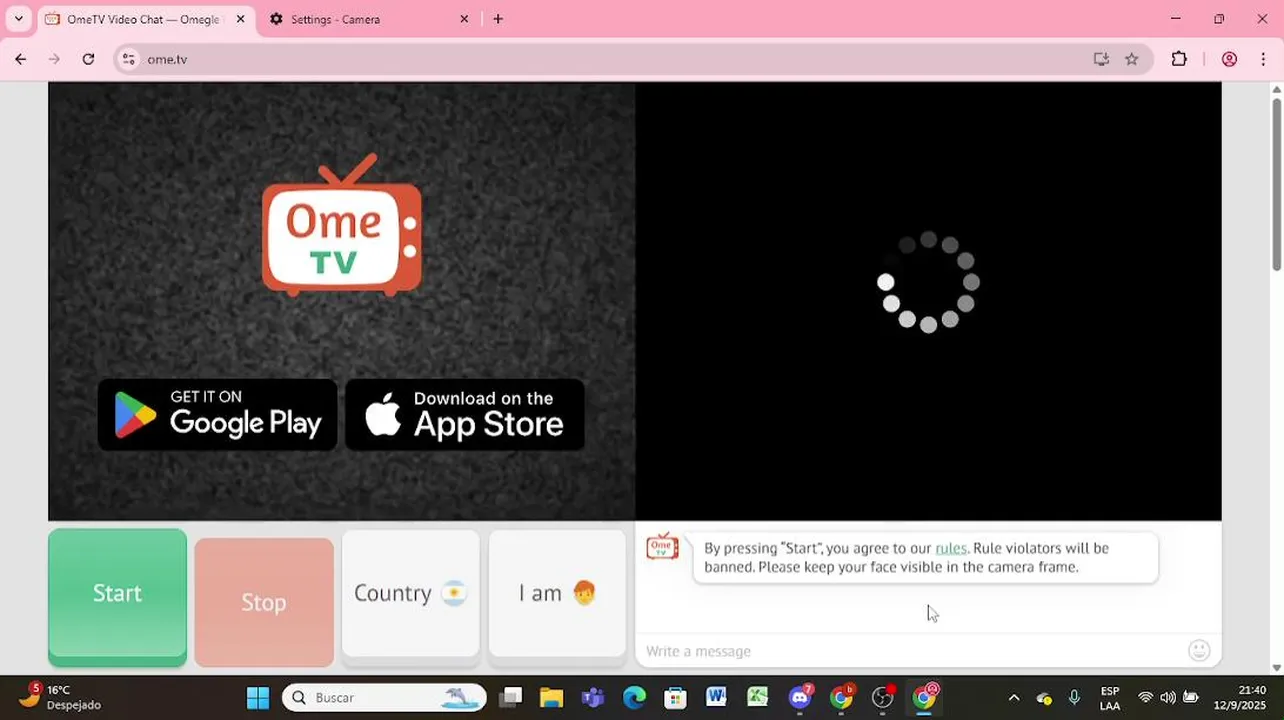Open the 'I am' gender selector

click(x=557, y=594)
